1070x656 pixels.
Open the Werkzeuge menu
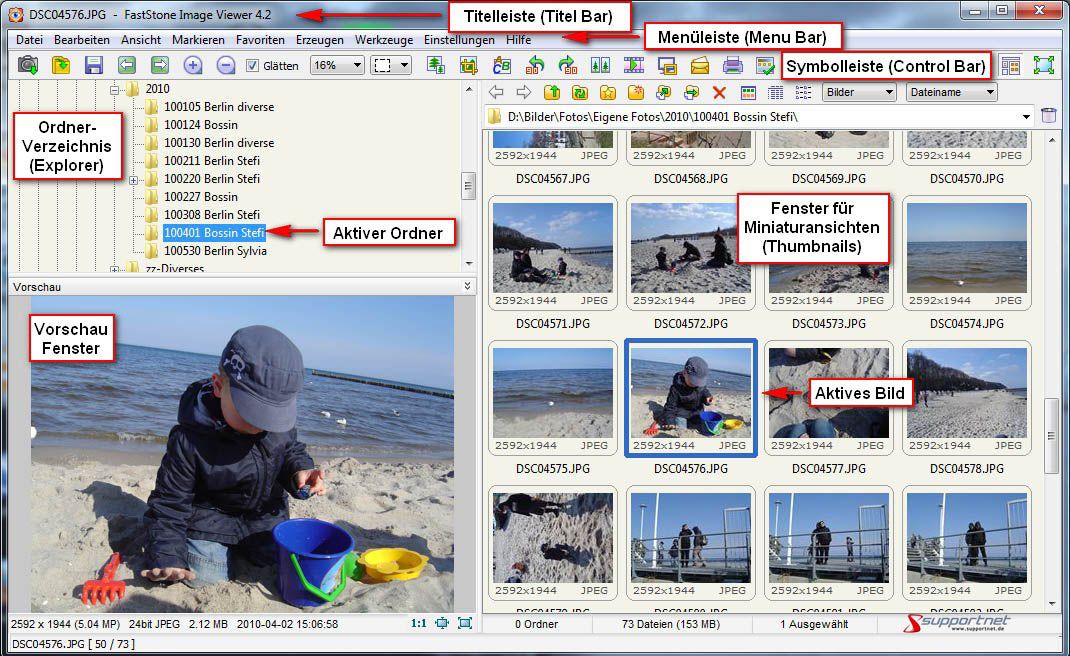pyautogui.click(x=383, y=40)
